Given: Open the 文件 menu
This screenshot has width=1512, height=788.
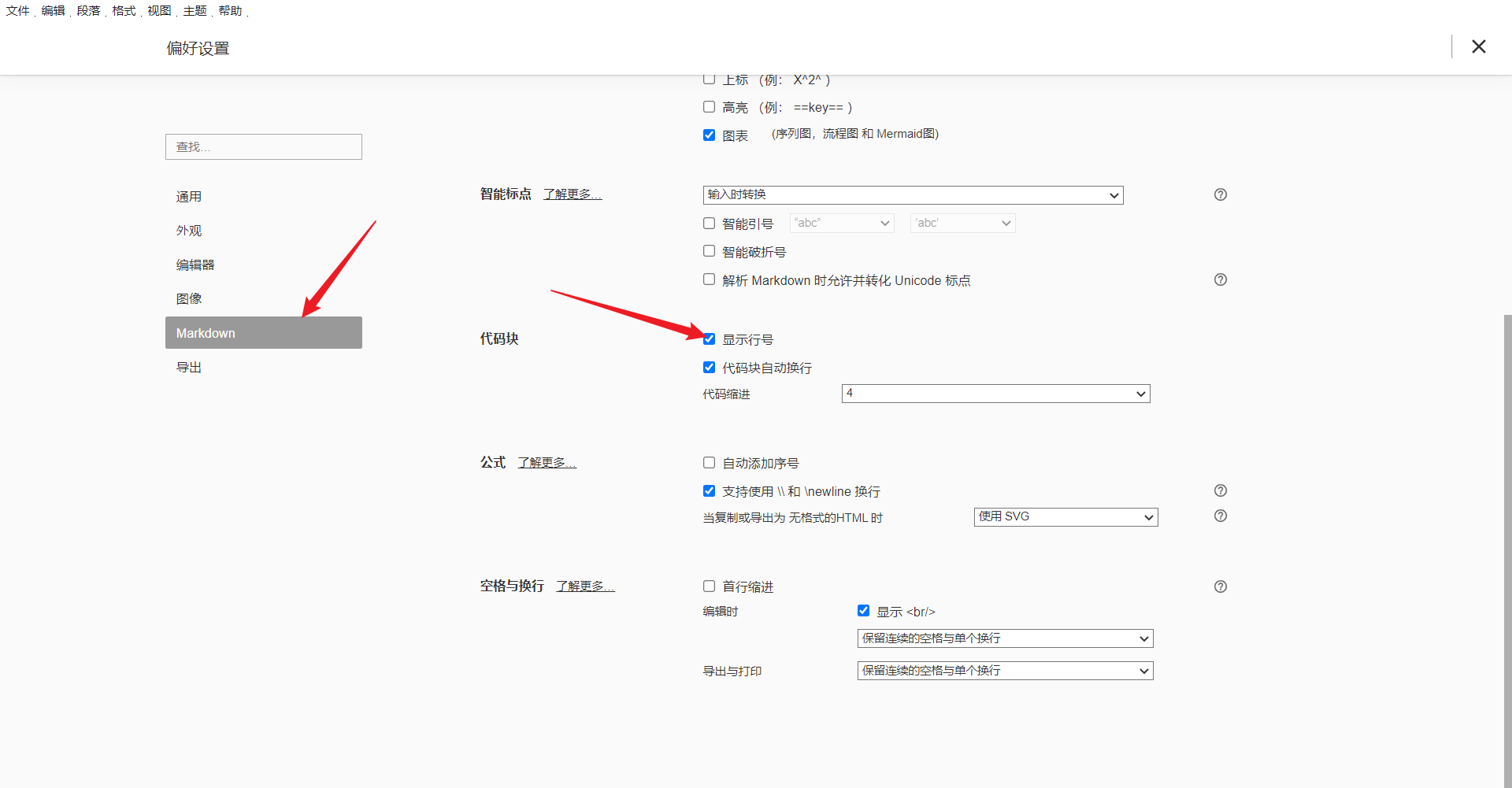Looking at the screenshot, I should coord(17,11).
